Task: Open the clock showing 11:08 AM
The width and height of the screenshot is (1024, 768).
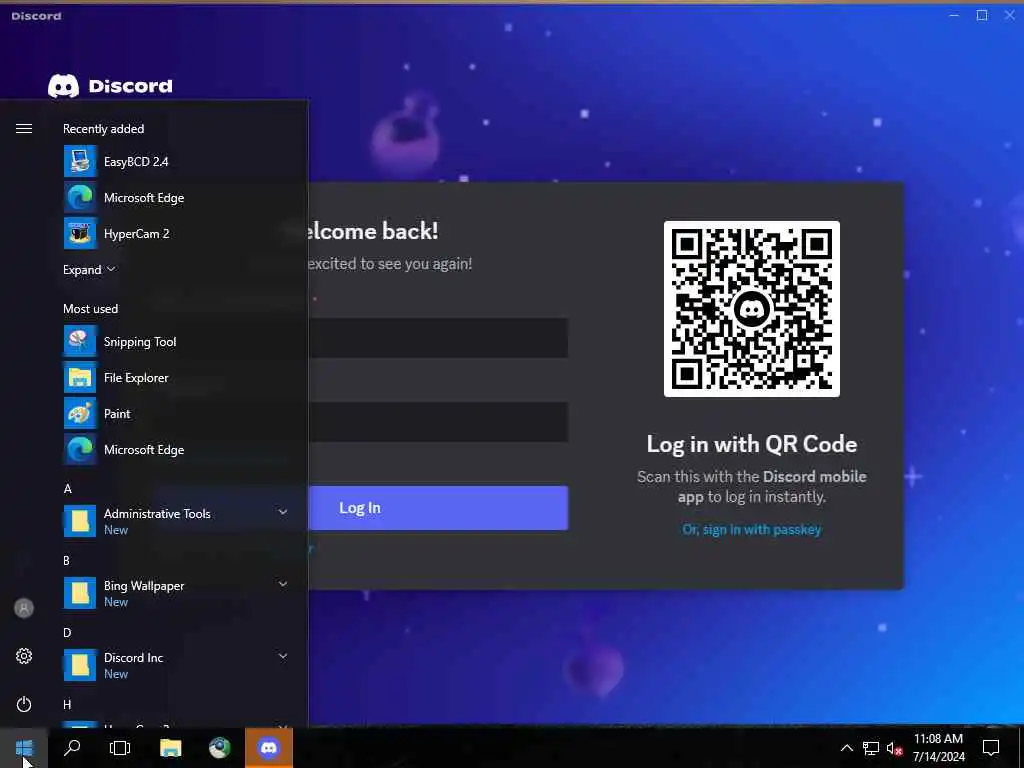Action: point(938,748)
